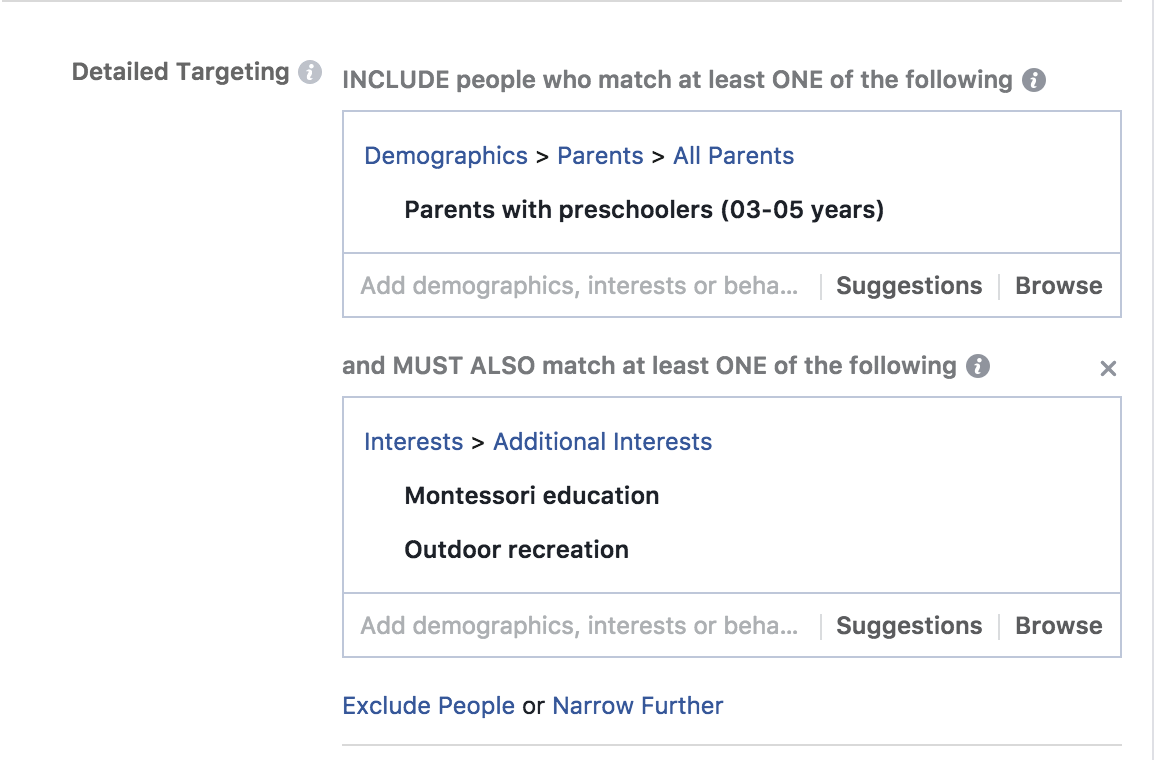Select the Outdoor recreation interest

[516, 550]
